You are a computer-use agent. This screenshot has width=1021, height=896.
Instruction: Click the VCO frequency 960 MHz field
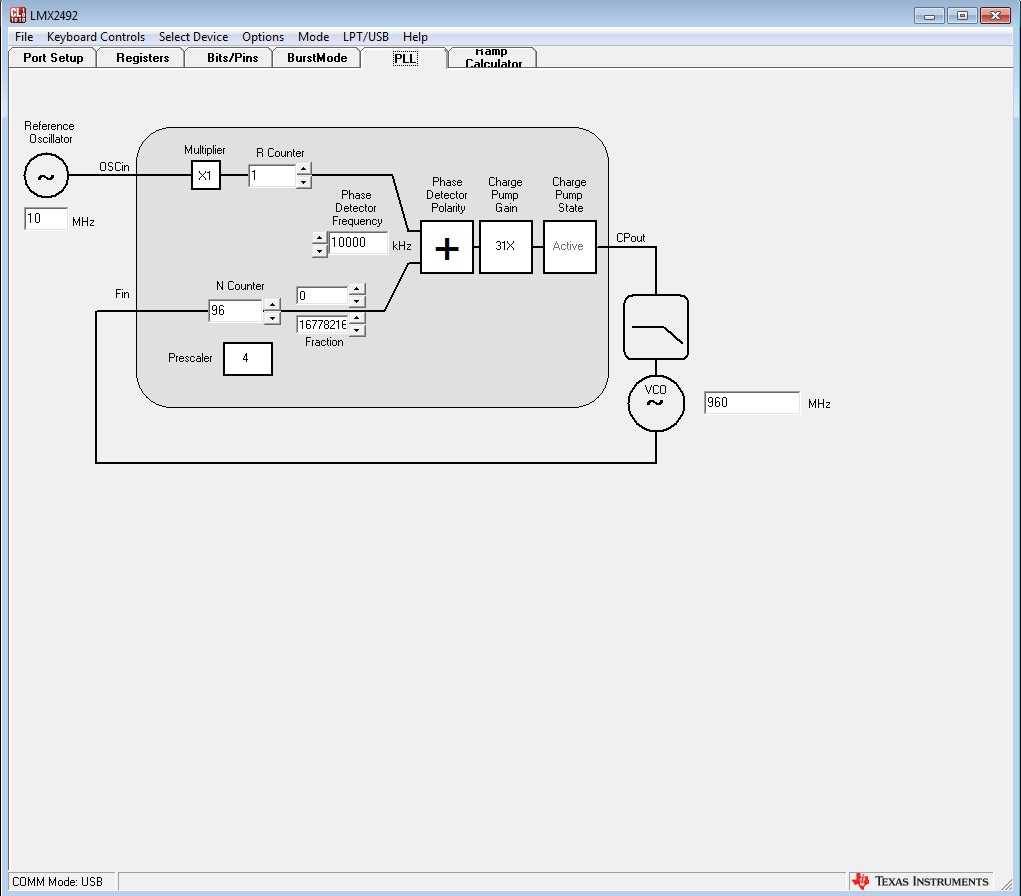(x=752, y=402)
